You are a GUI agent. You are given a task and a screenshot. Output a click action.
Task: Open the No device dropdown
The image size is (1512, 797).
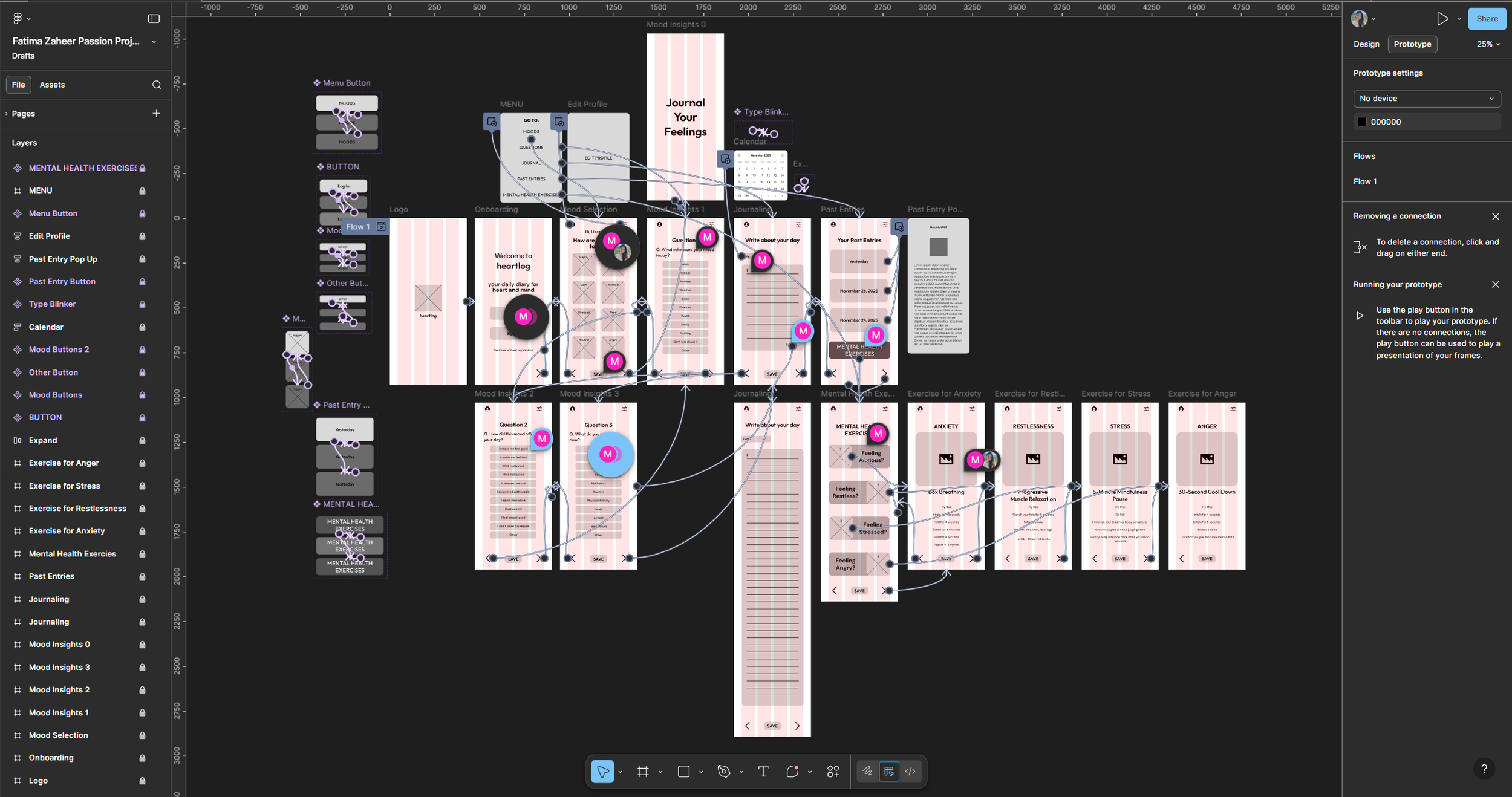pos(1427,99)
